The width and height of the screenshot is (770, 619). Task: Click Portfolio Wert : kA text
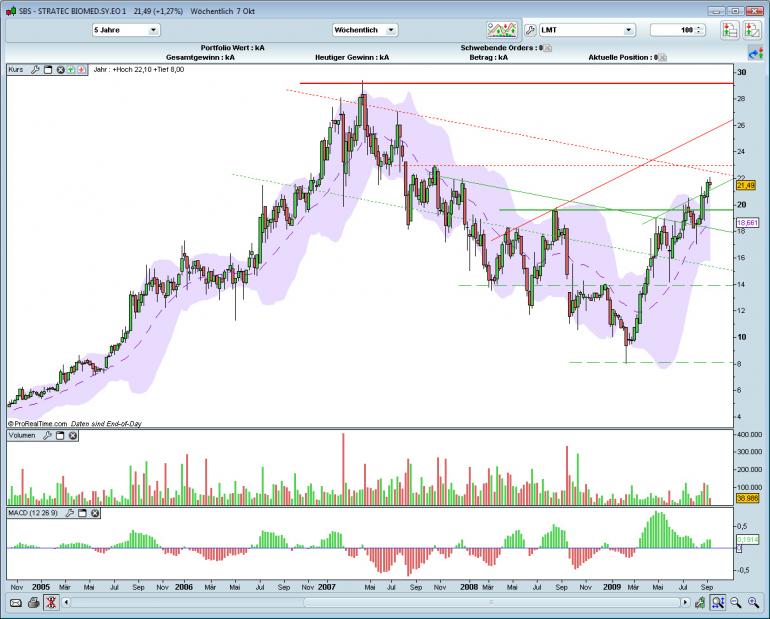point(232,48)
